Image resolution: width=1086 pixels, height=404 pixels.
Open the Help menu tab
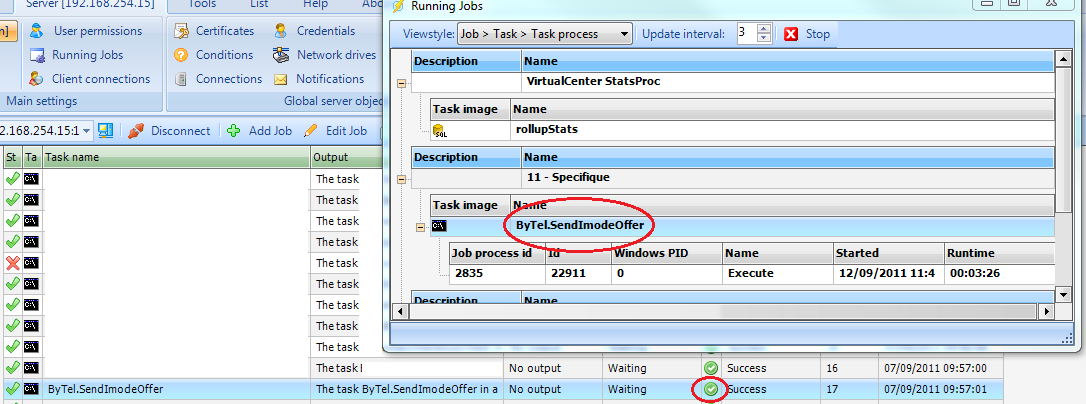pos(315,4)
